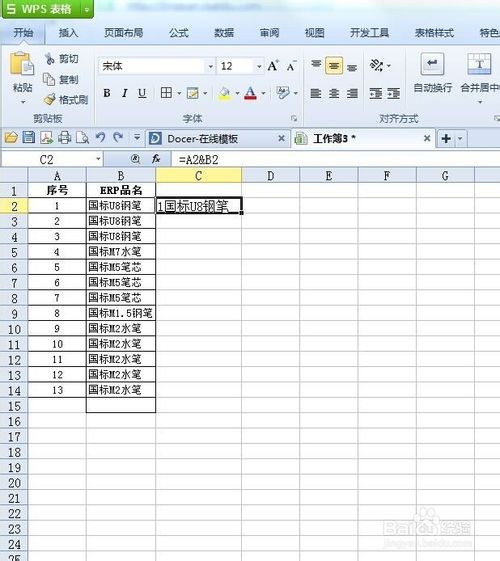Select cell containing 国标M1.5钢笔
The image size is (500, 561).
pyautogui.click(x=121, y=313)
